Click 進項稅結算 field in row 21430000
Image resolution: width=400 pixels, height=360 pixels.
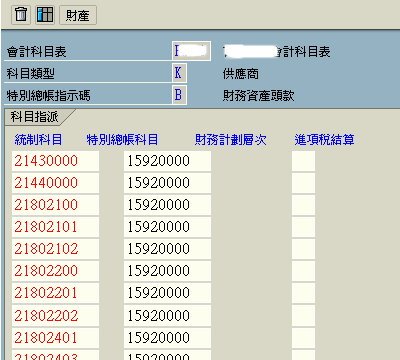tap(303, 161)
